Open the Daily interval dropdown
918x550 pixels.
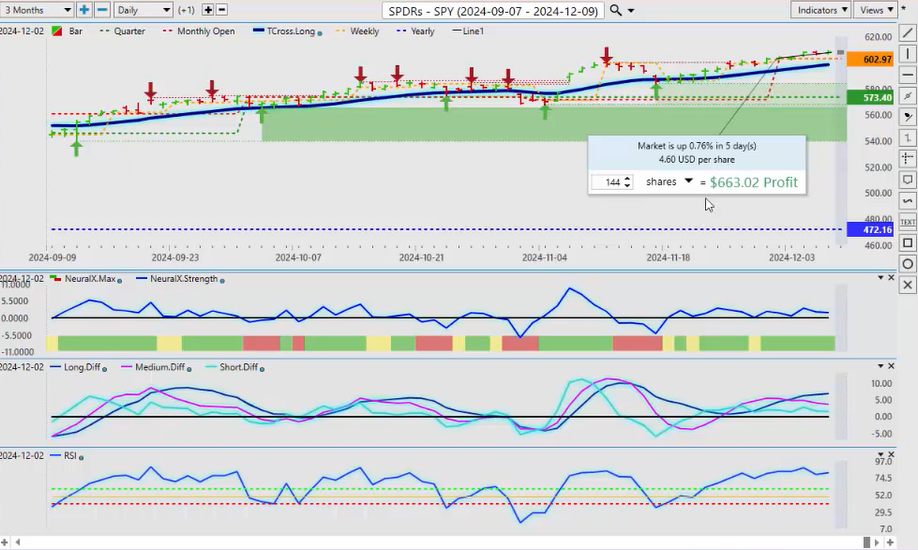click(143, 10)
